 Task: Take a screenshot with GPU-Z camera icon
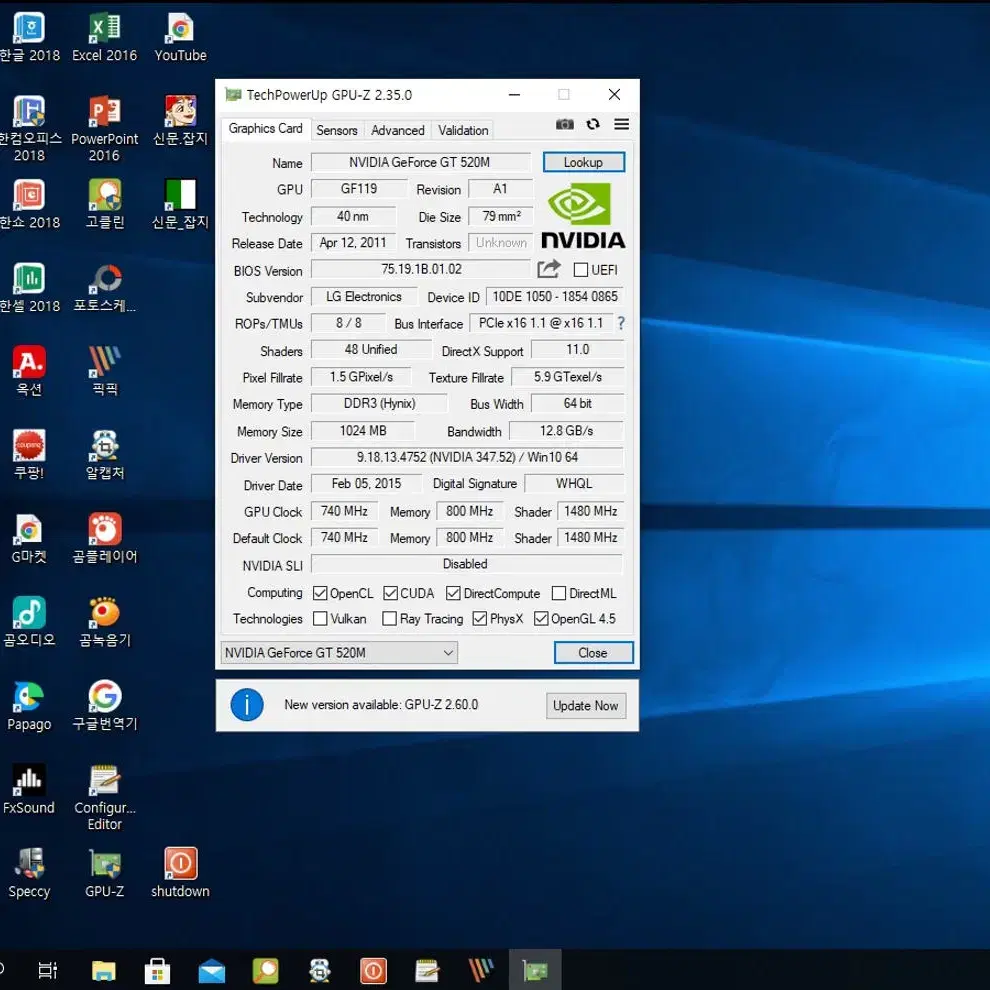(564, 124)
